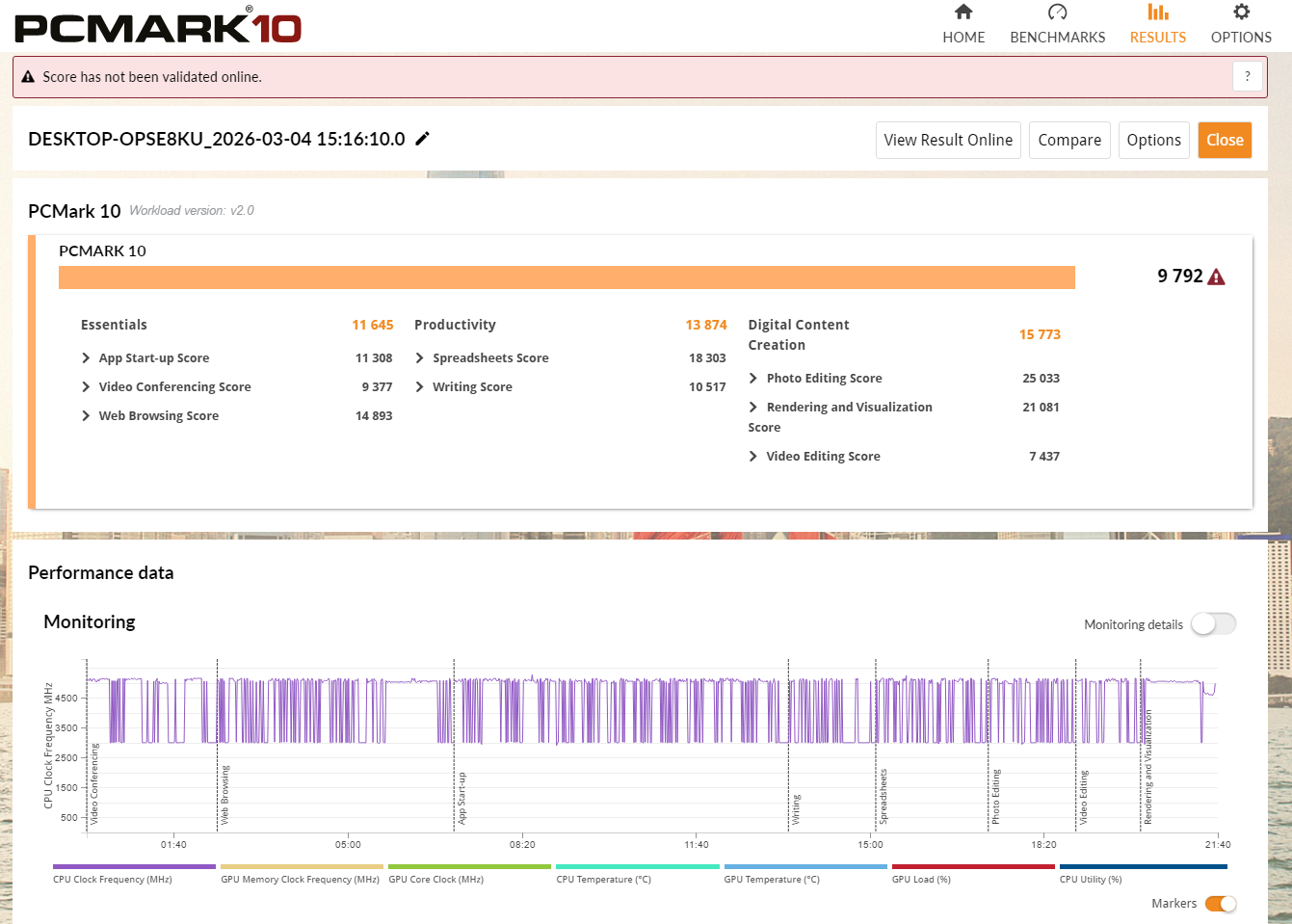Expand the App Start-up Score row

point(87,358)
